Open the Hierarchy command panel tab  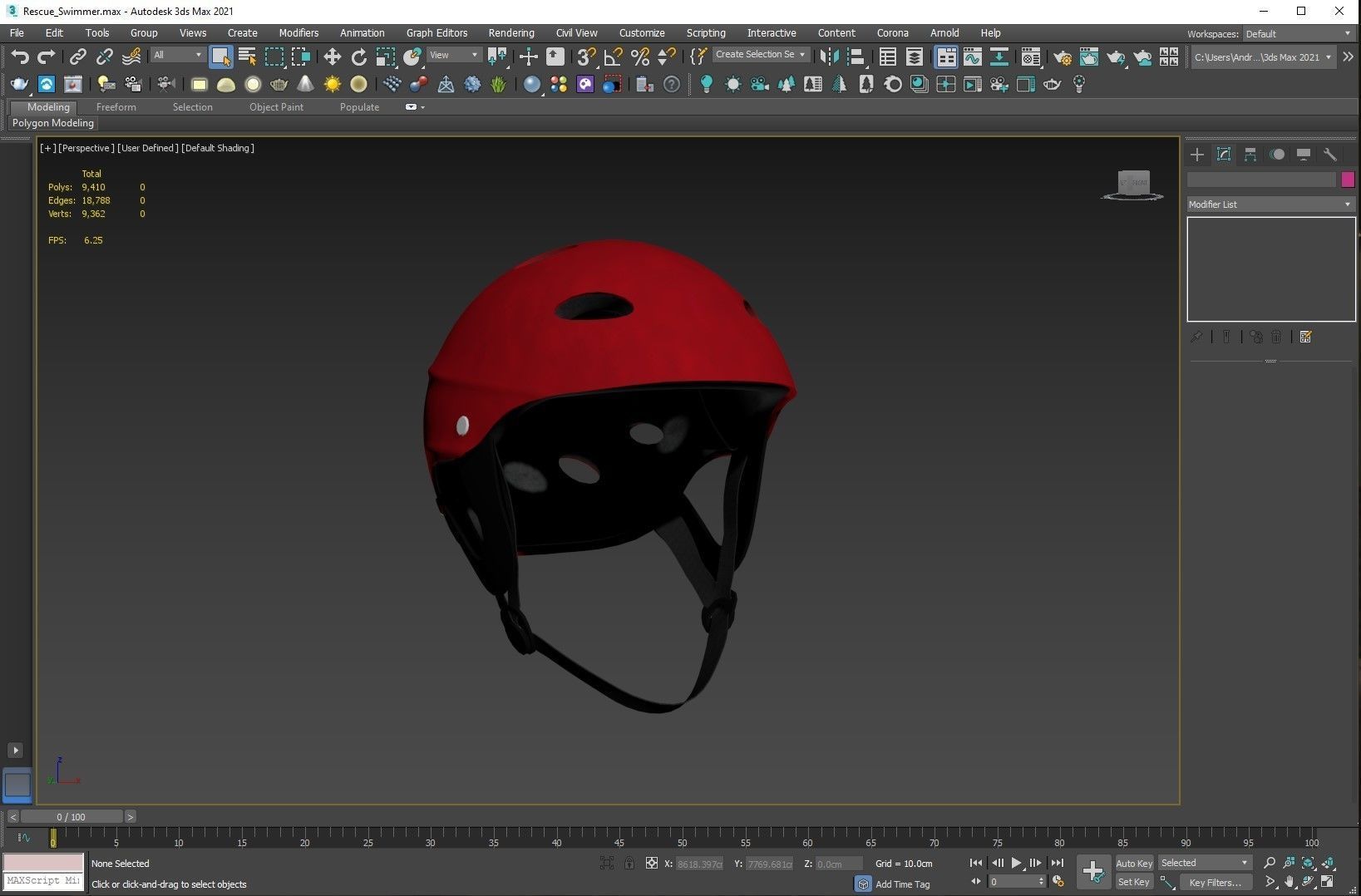click(x=1250, y=155)
